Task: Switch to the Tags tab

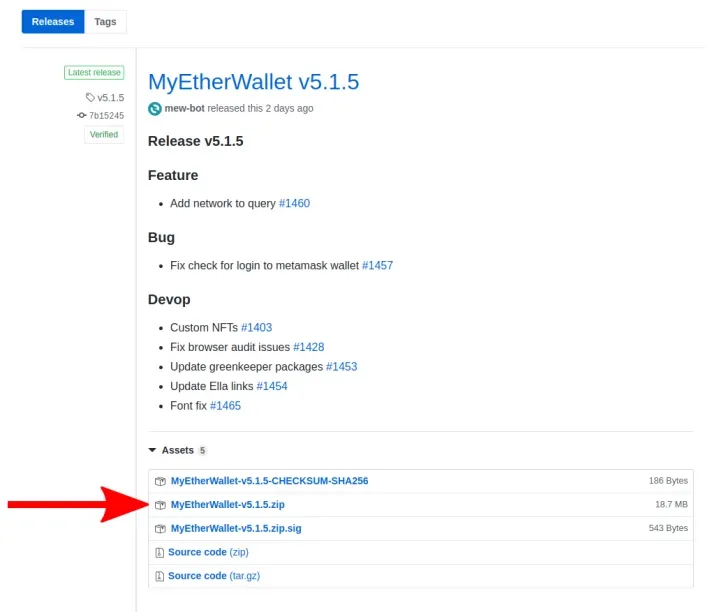Action: pos(106,22)
